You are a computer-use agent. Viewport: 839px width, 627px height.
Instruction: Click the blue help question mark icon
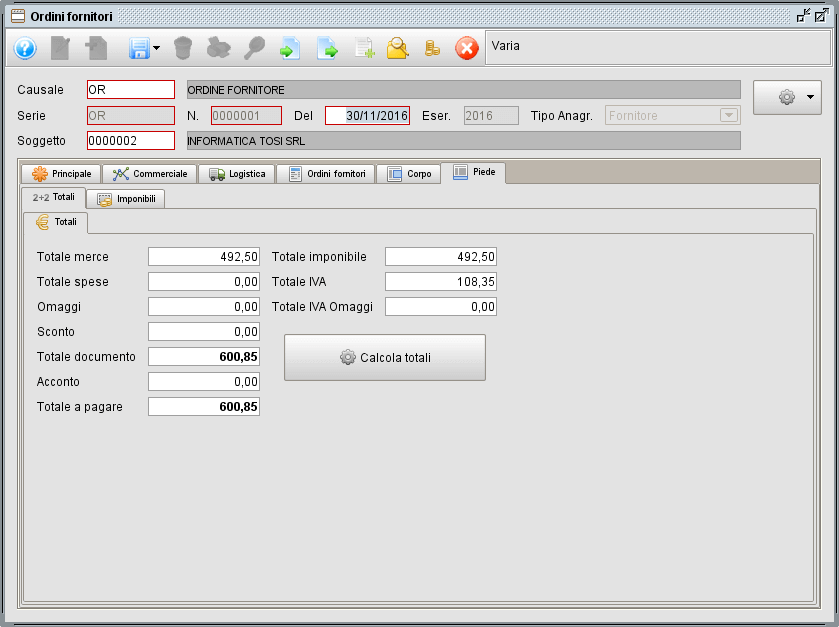25,48
